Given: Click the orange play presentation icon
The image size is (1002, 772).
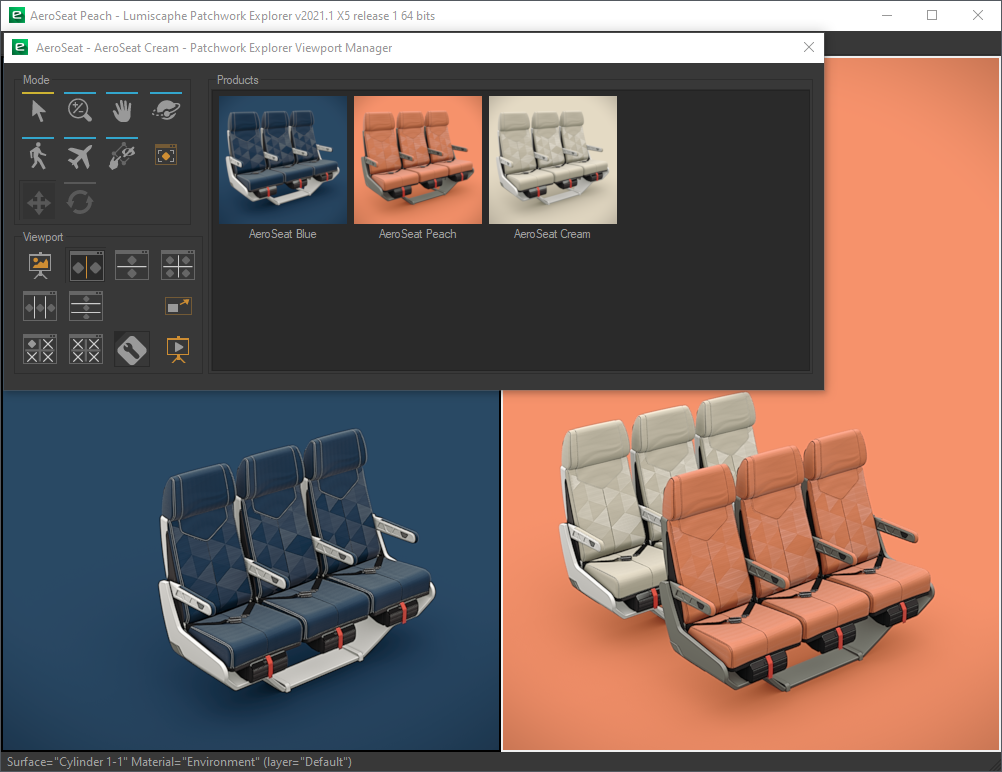Looking at the screenshot, I should [x=178, y=349].
